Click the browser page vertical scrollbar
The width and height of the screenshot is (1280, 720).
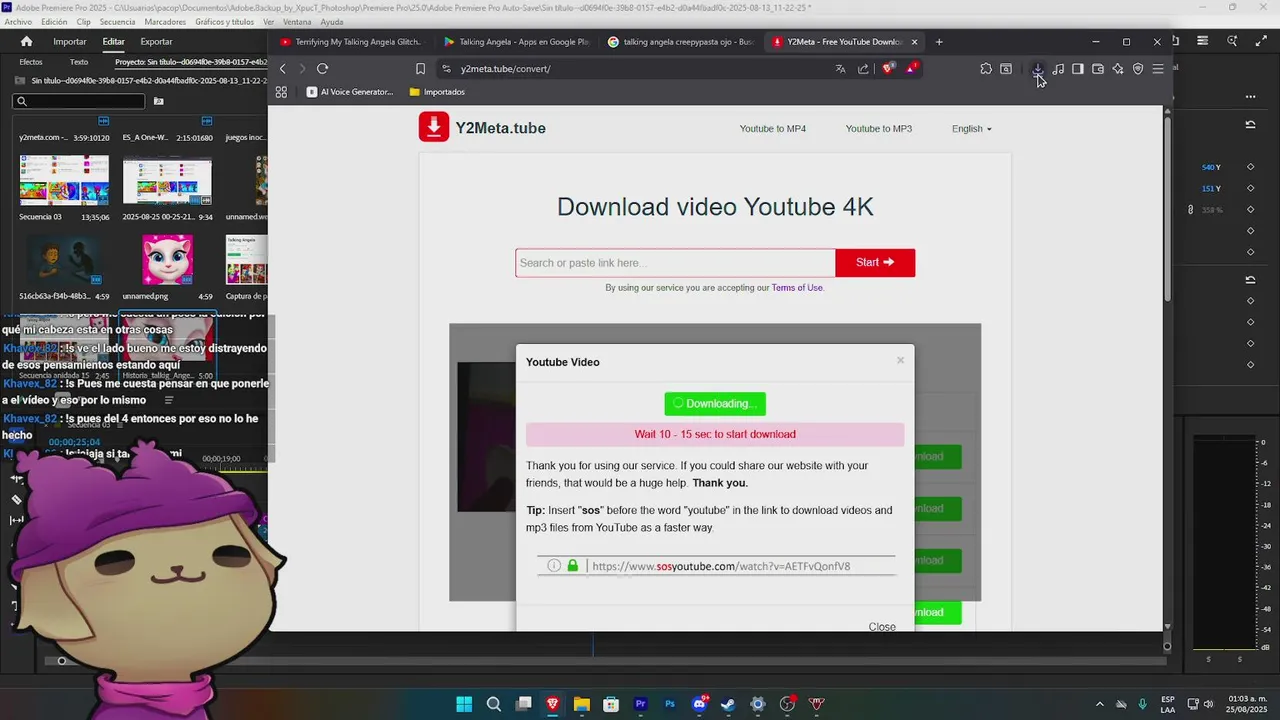click(x=1167, y=210)
